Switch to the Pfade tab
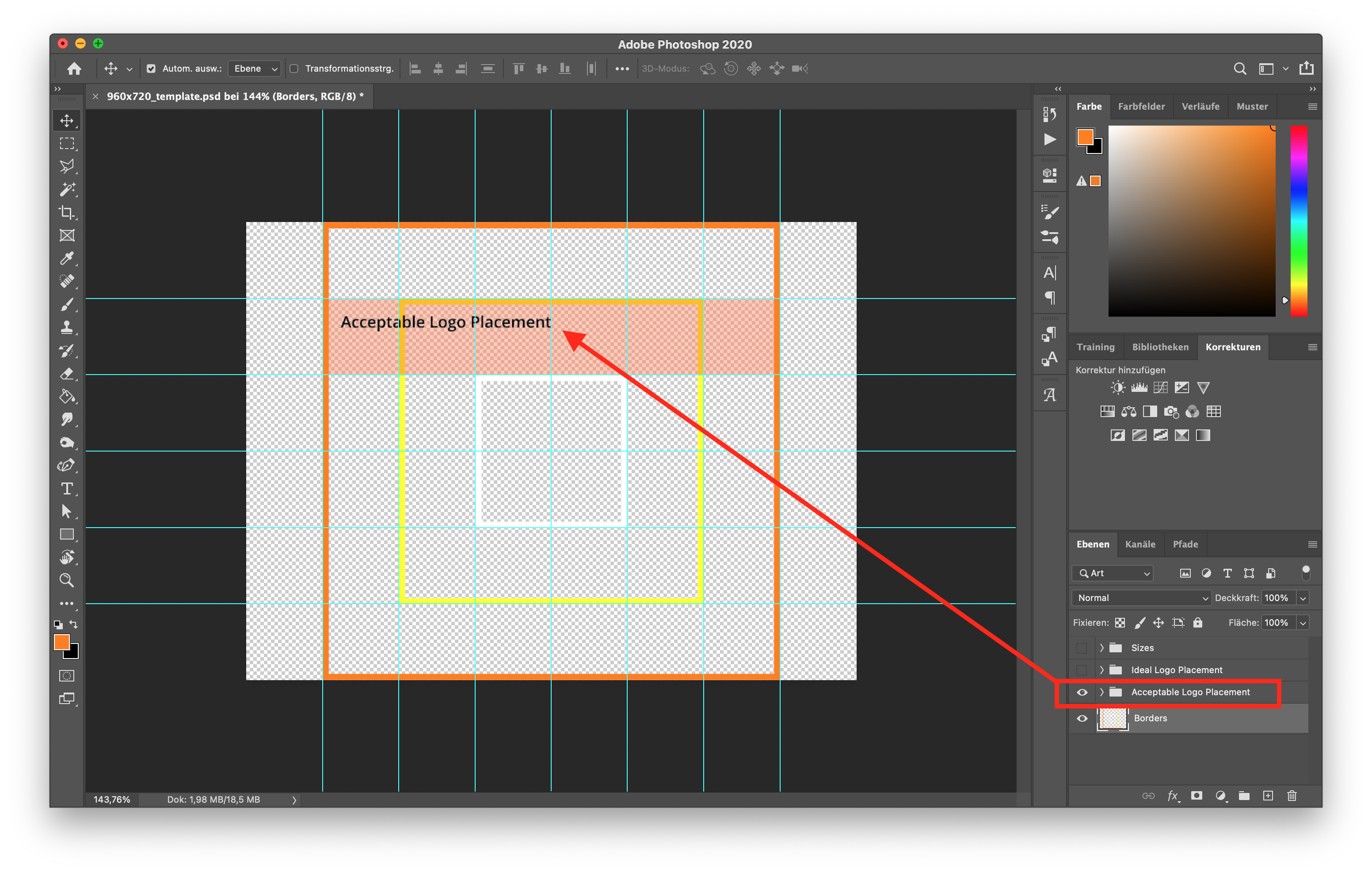This screenshot has height=873, width=1372. pos(1185,544)
